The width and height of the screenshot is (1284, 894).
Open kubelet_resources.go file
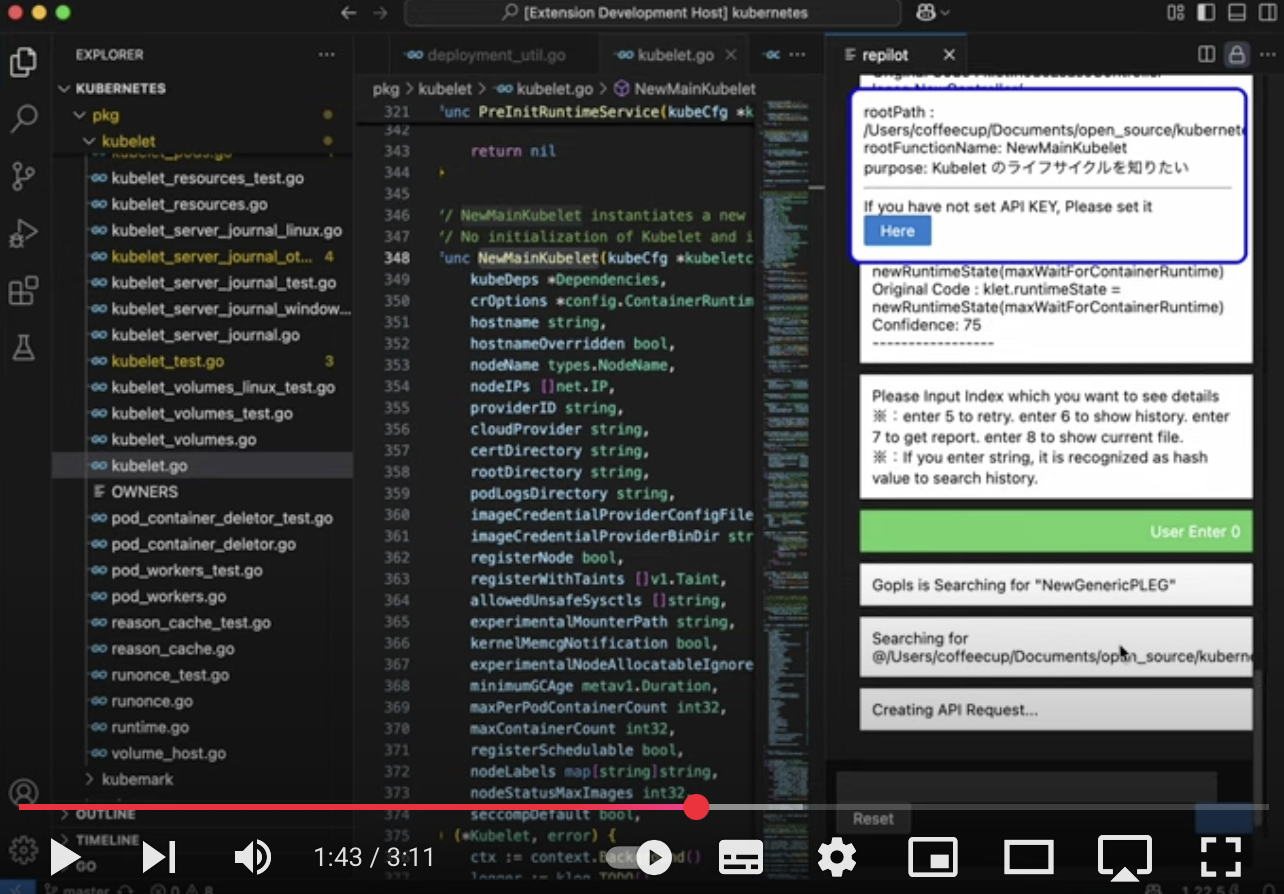(202, 204)
